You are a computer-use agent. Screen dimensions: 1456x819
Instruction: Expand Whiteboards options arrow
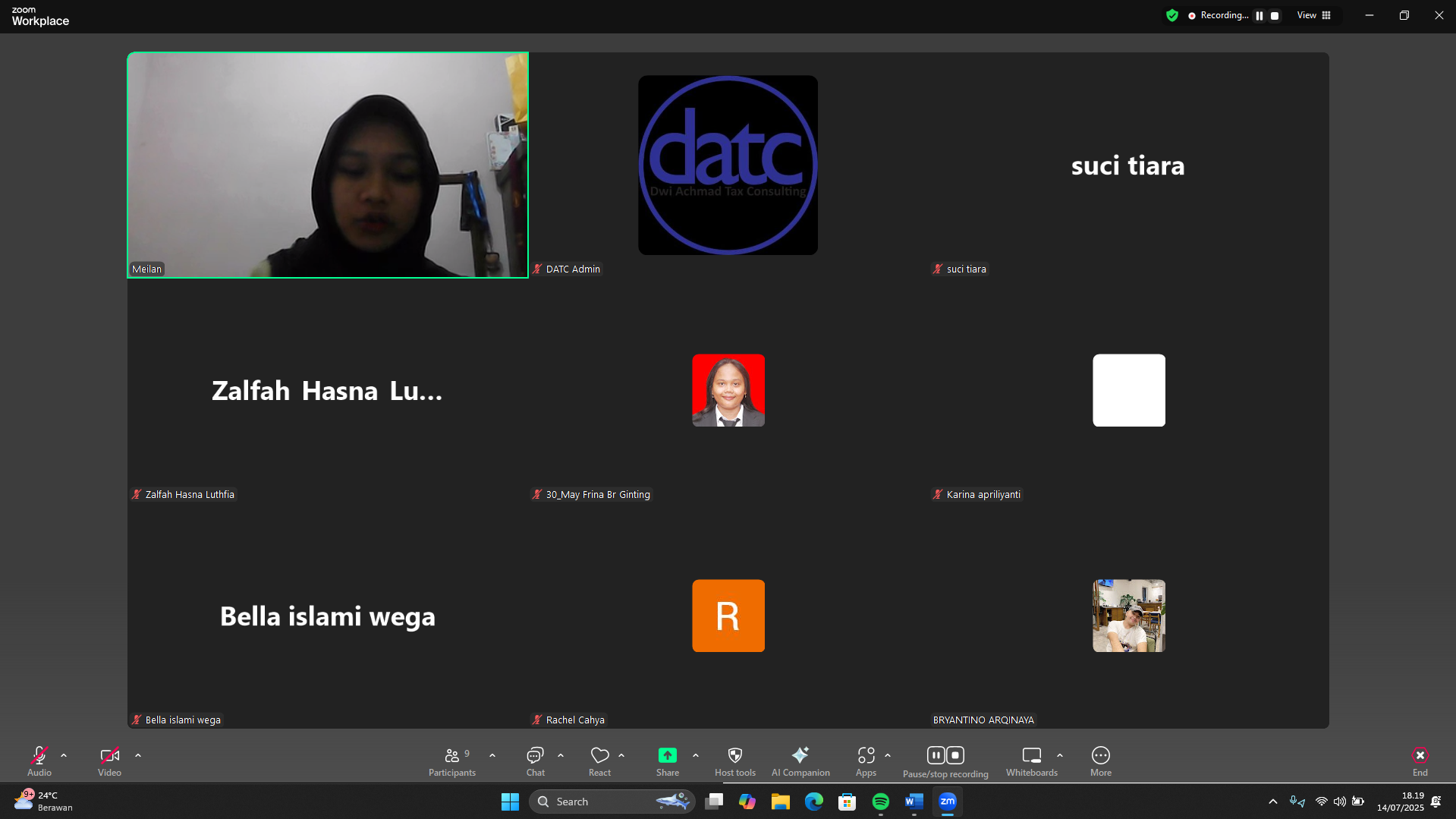click(x=1060, y=755)
